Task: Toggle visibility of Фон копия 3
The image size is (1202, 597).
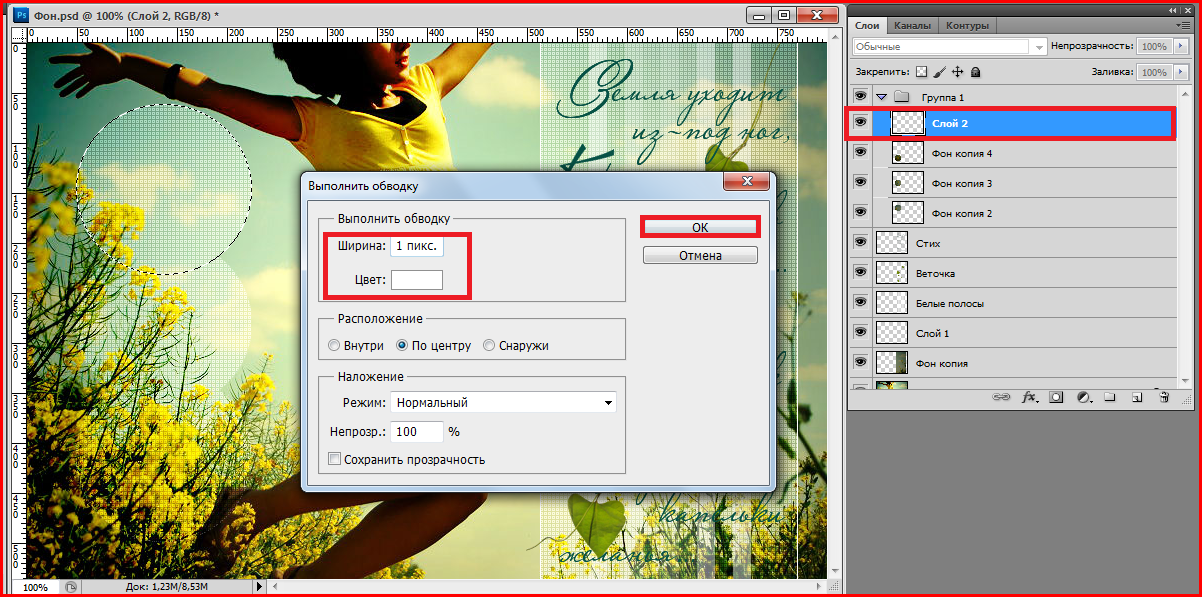Action: tap(860, 183)
